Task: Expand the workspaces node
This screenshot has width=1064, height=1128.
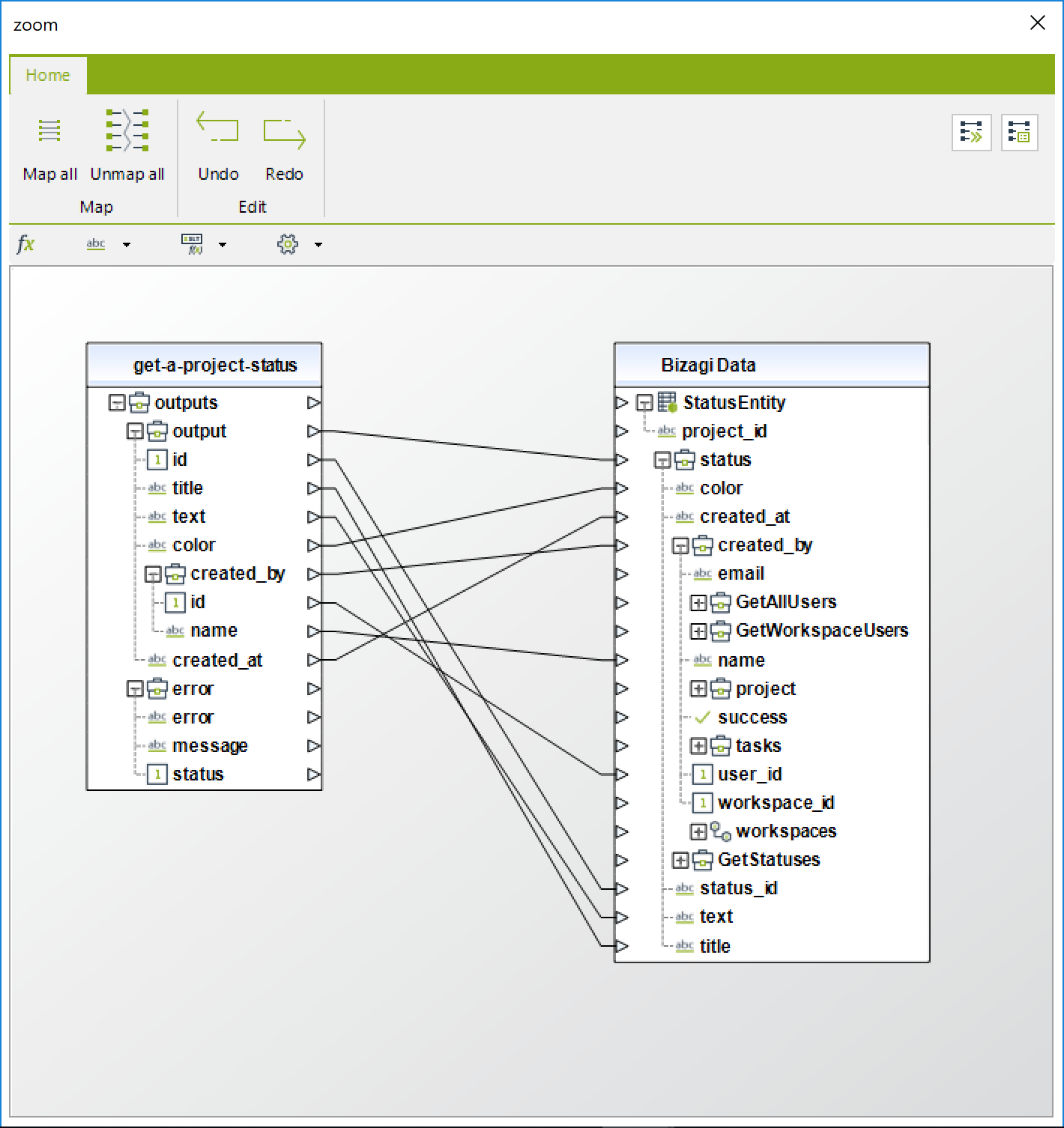Action: (698, 831)
